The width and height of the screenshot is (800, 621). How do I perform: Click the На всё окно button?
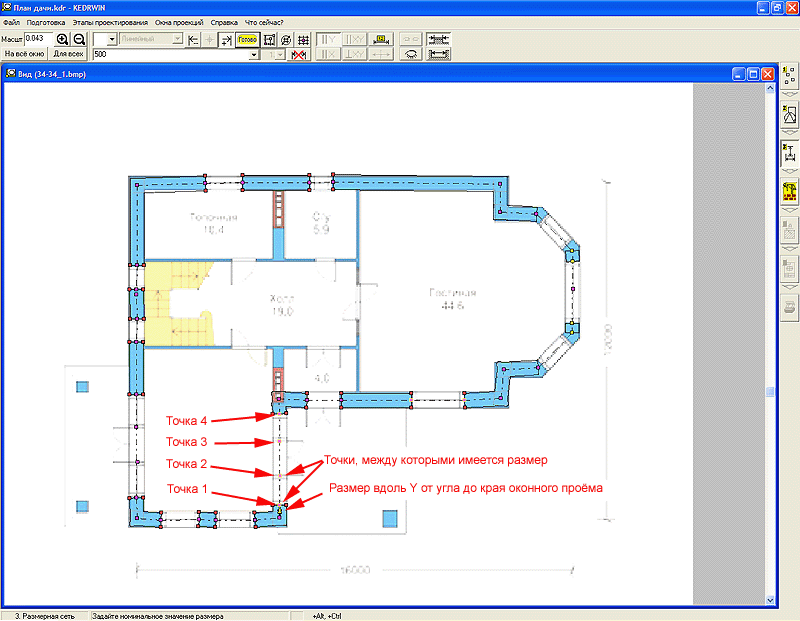pos(25,55)
